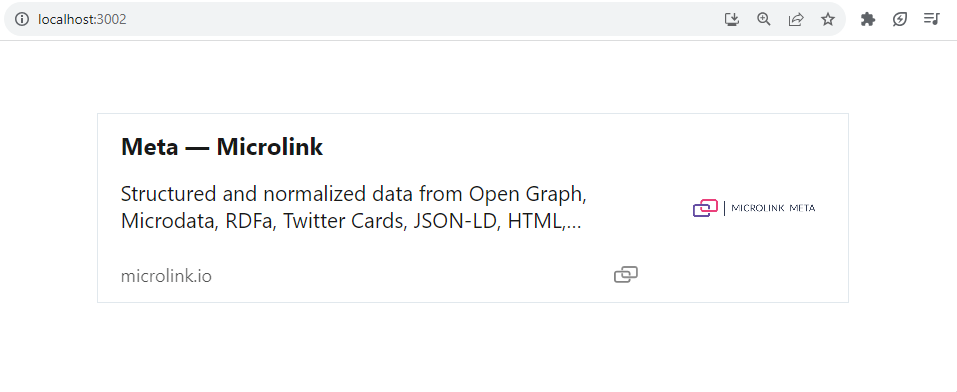Viewport: 957px width, 392px height.
Task: Click Microlink word in the card title
Action: tap(270, 147)
